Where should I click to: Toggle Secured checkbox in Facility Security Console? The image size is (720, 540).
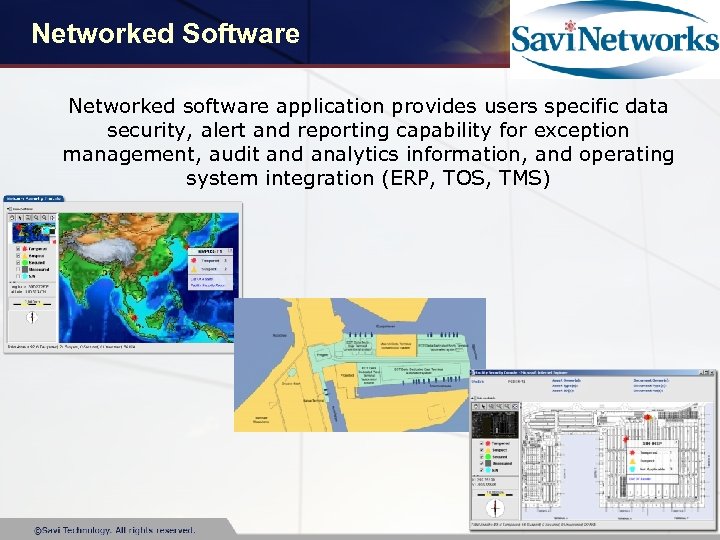point(482,457)
